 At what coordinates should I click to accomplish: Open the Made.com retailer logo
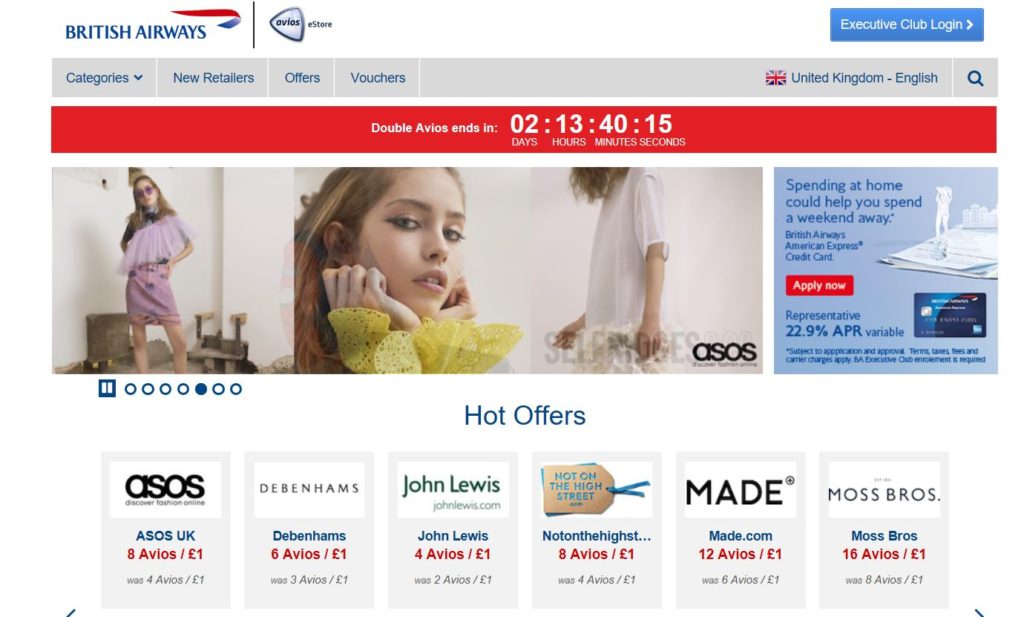pyautogui.click(x=740, y=490)
